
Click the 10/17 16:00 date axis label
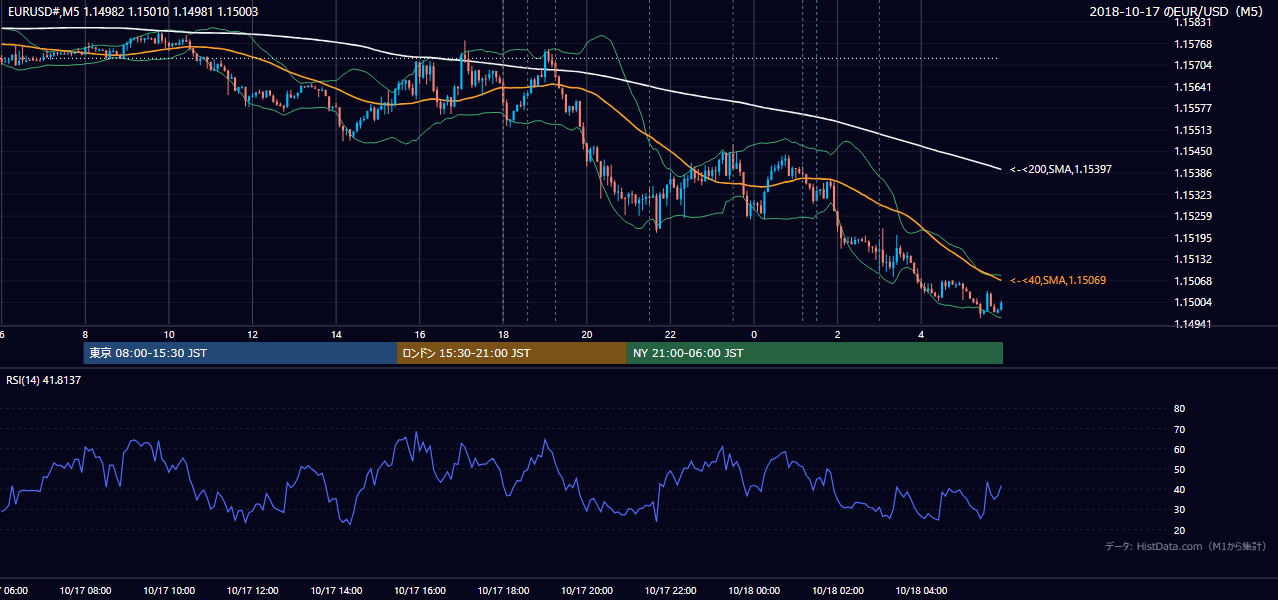coord(420,590)
